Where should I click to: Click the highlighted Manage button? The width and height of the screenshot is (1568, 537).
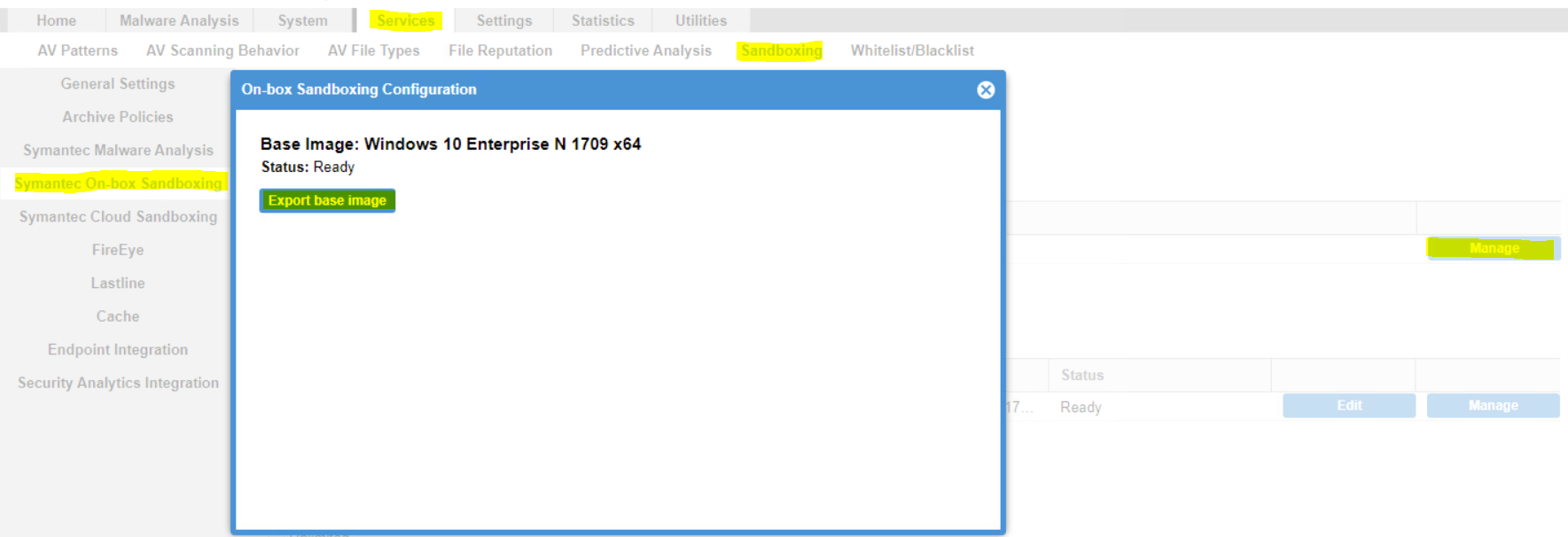tap(1494, 248)
